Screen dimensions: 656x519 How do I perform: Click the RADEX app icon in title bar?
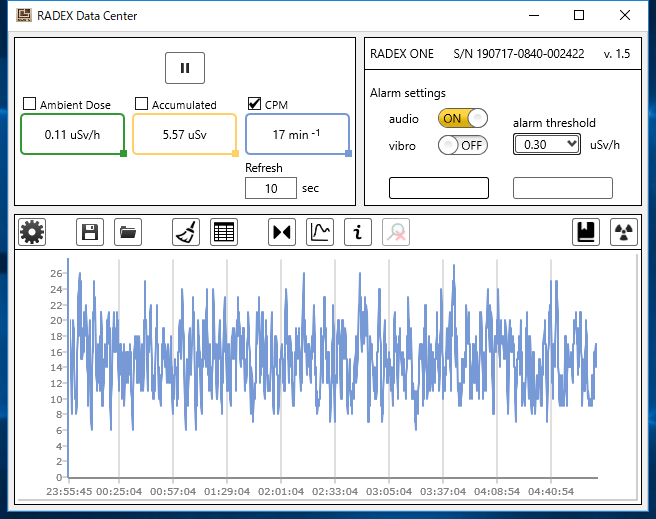coord(24,15)
